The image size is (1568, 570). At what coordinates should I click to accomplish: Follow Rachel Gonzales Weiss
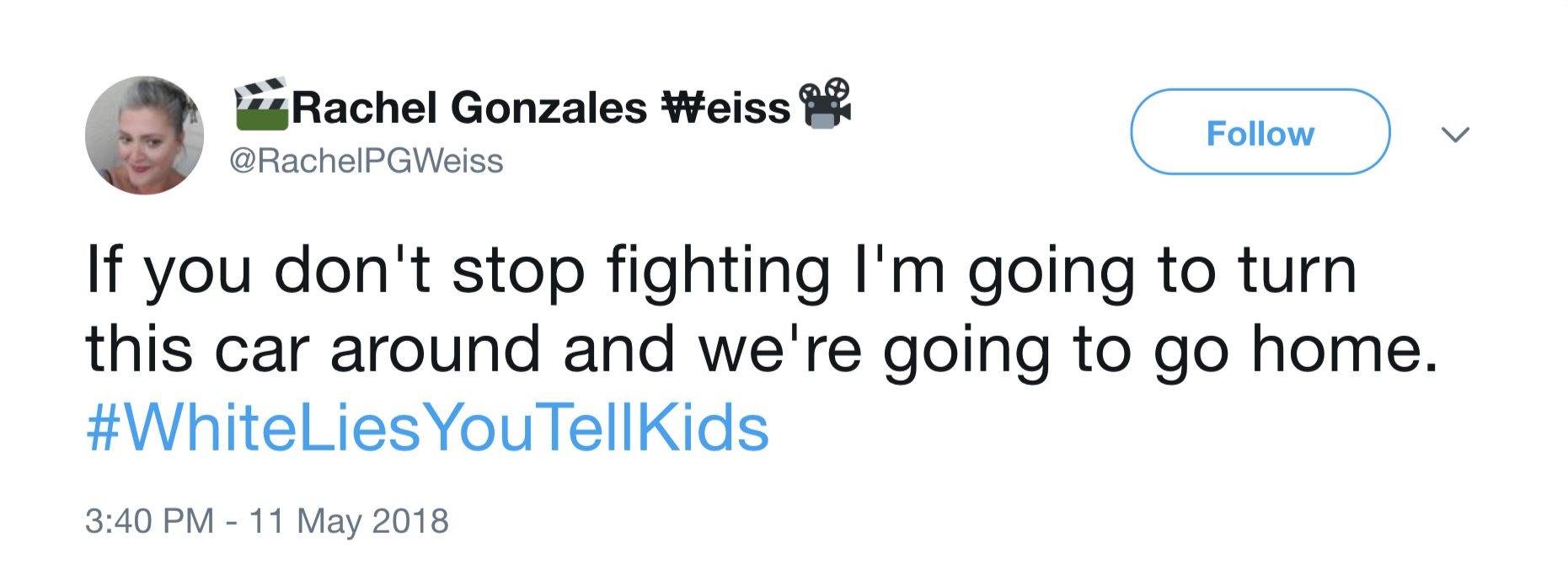point(1260,132)
